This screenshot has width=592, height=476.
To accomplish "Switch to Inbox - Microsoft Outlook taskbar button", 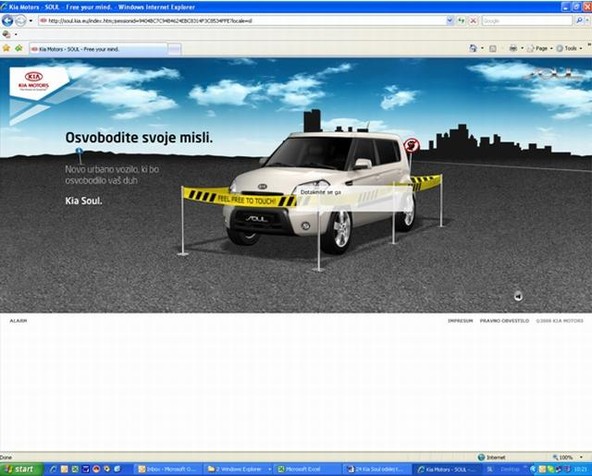I will (169, 469).
